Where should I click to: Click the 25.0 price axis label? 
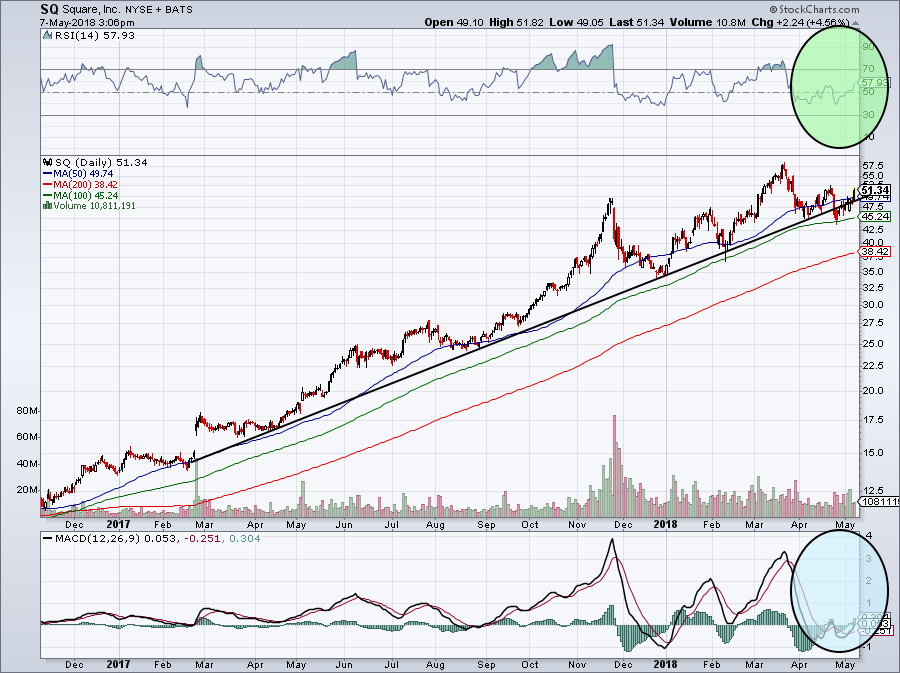point(872,344)
